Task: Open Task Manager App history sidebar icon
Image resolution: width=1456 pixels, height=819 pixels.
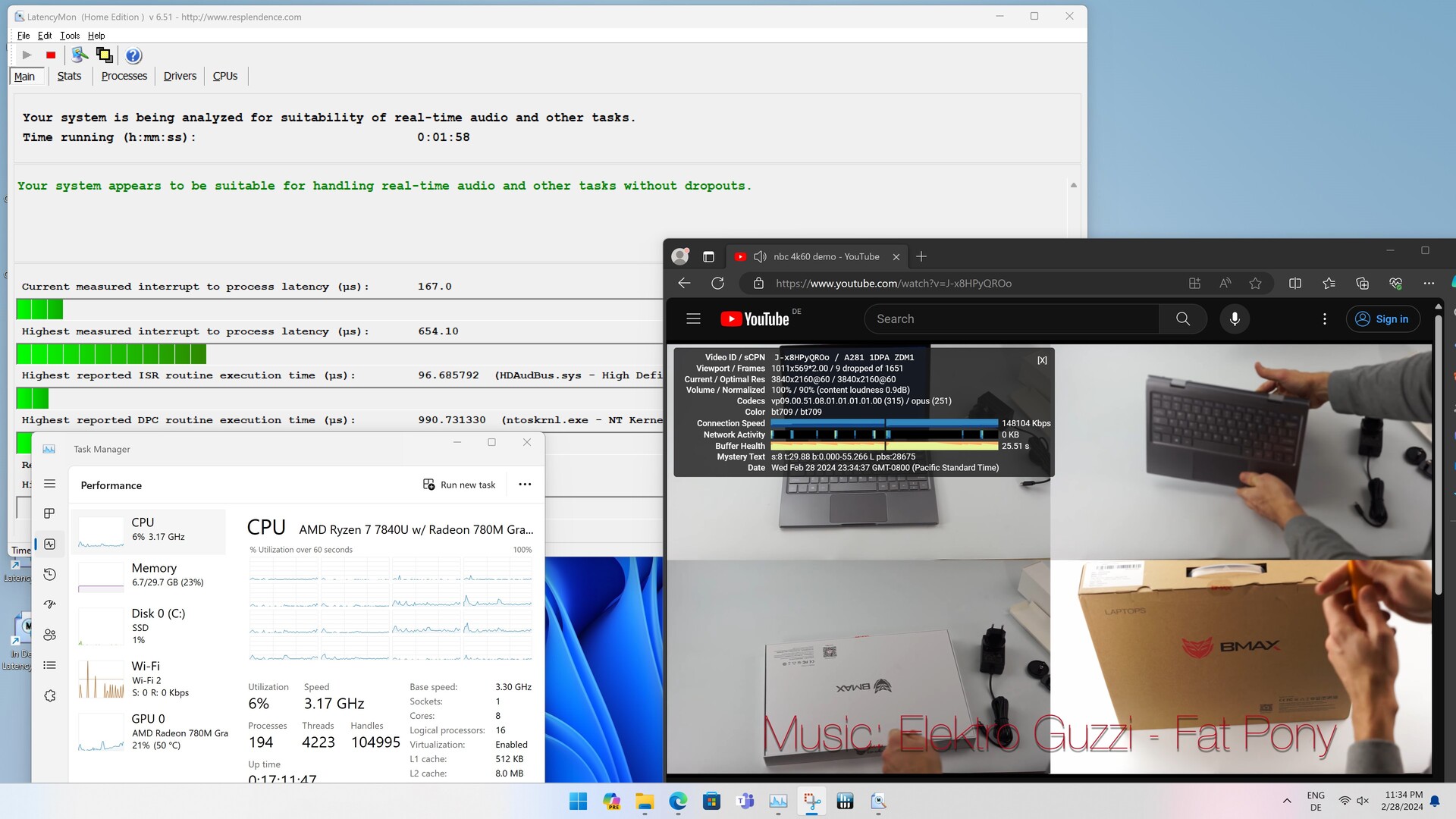Action: pyautogui.click(x=50, y=574)
